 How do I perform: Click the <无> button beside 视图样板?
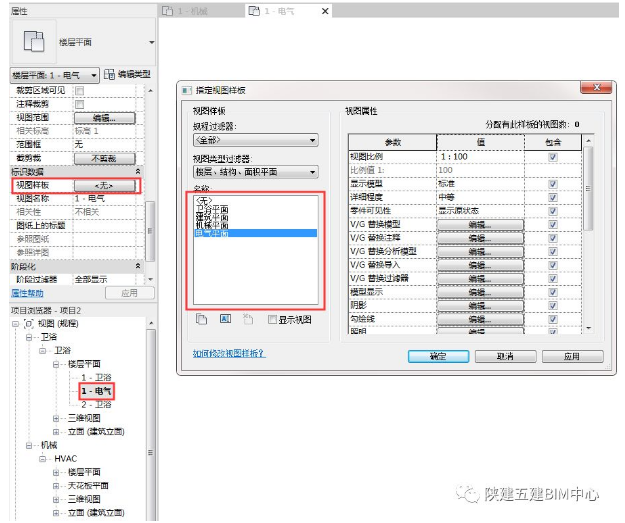click(104, 185)
